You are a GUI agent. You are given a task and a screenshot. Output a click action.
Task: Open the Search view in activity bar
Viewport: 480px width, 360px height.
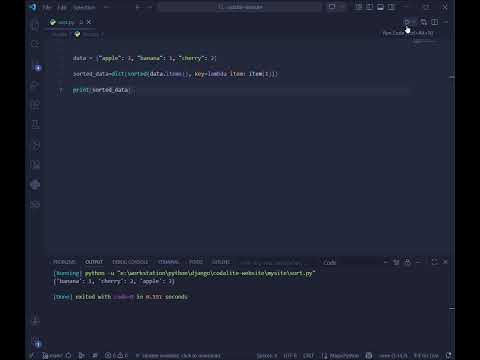tap(35, 44)
